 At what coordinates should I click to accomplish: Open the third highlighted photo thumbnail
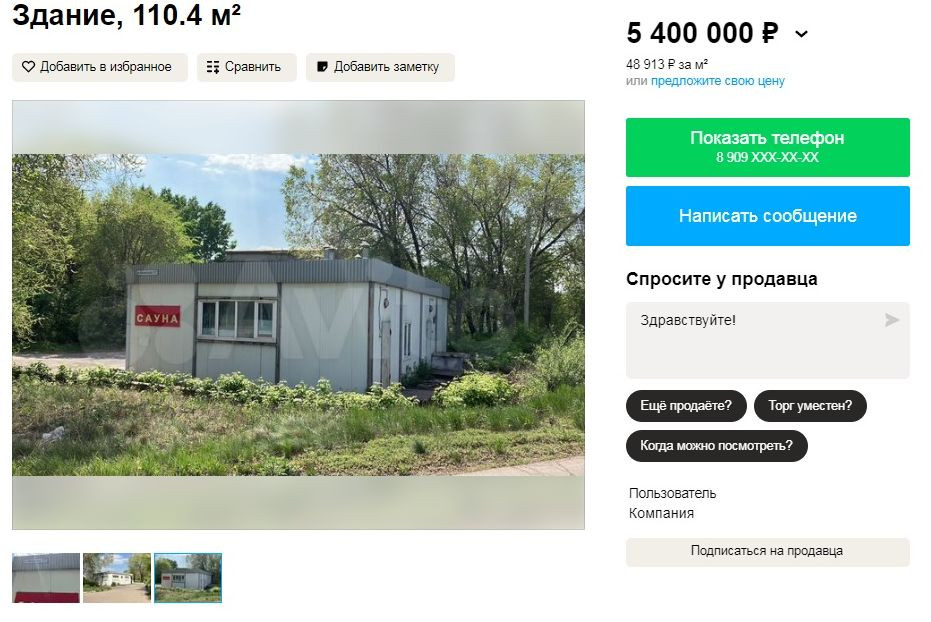(x=188, y=578)
